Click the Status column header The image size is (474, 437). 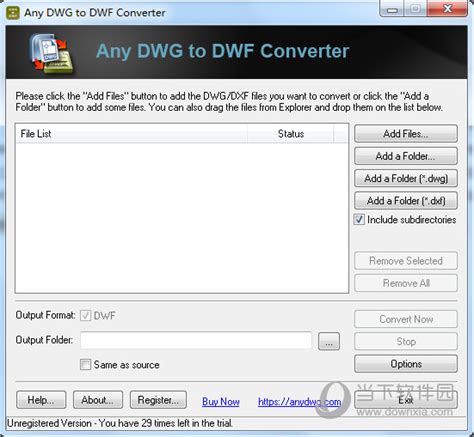(290, 134)
